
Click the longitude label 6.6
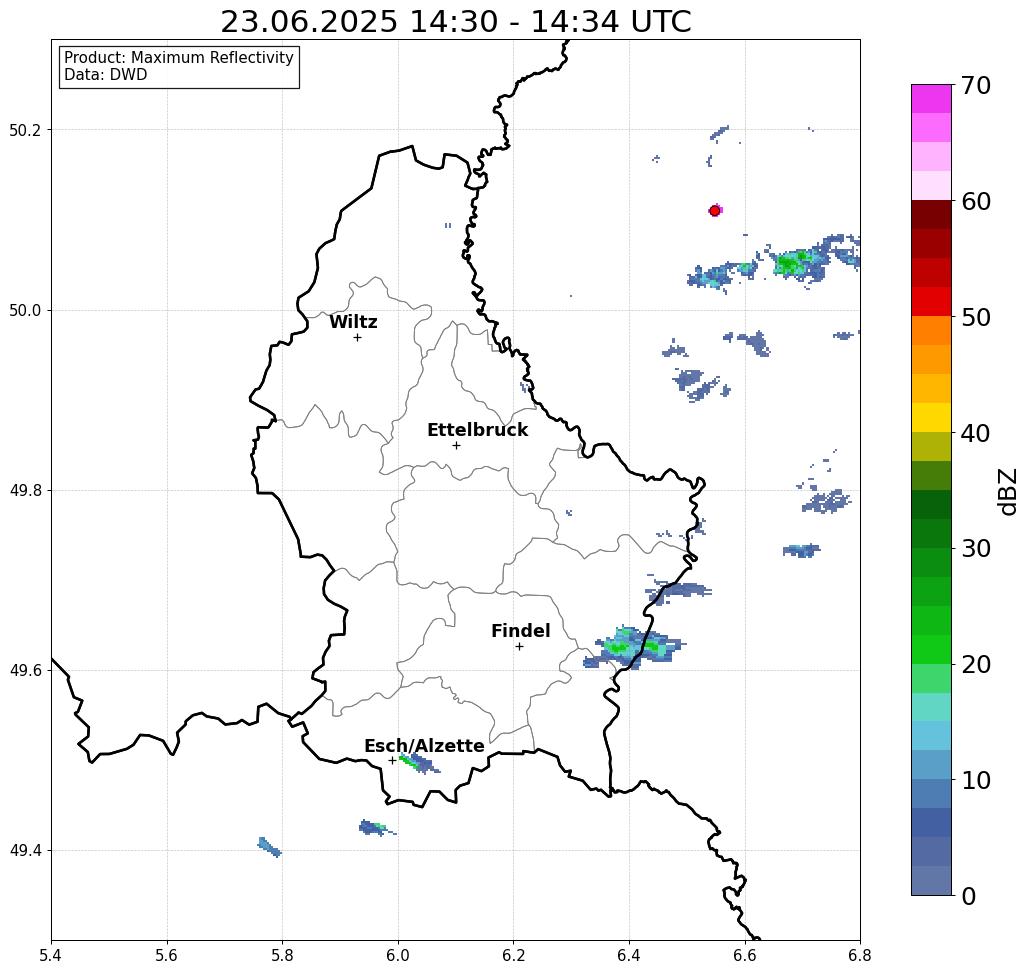point(744,955)
